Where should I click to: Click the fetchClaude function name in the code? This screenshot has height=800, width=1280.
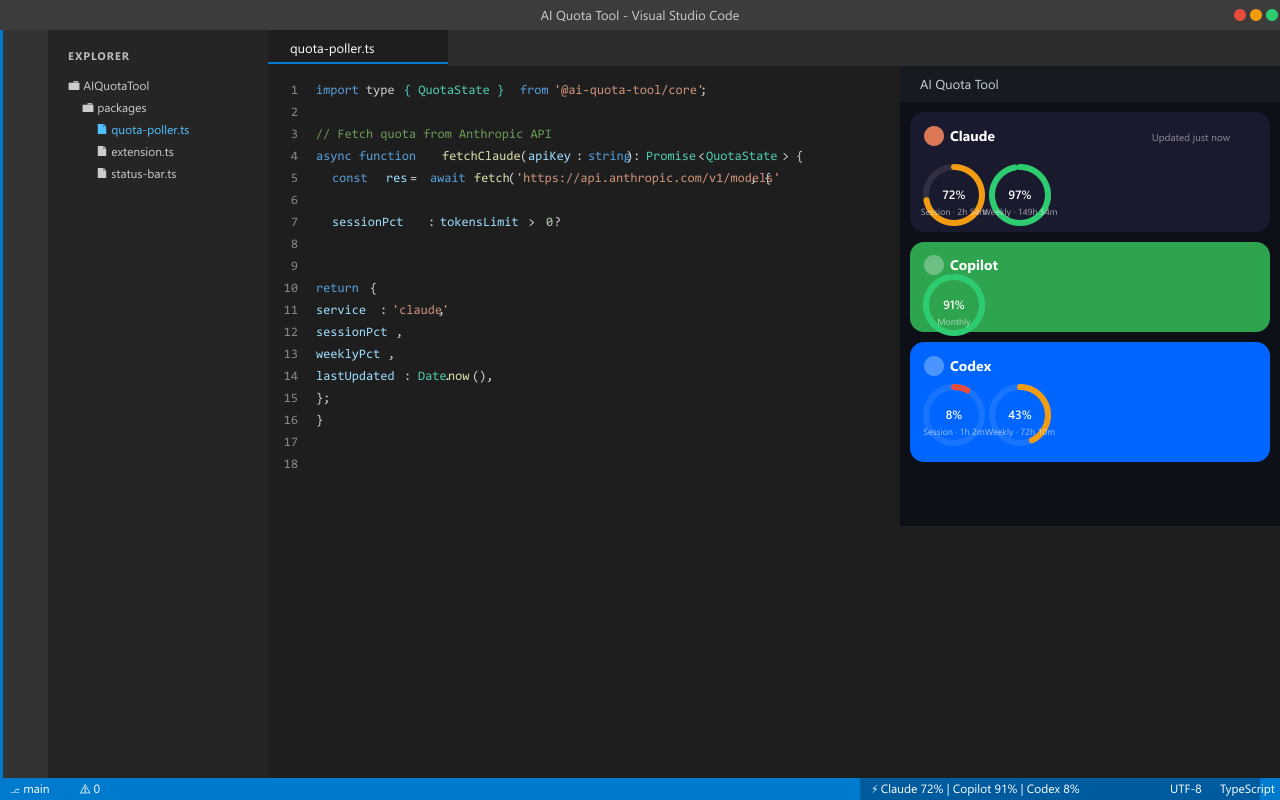coord(482,156)
